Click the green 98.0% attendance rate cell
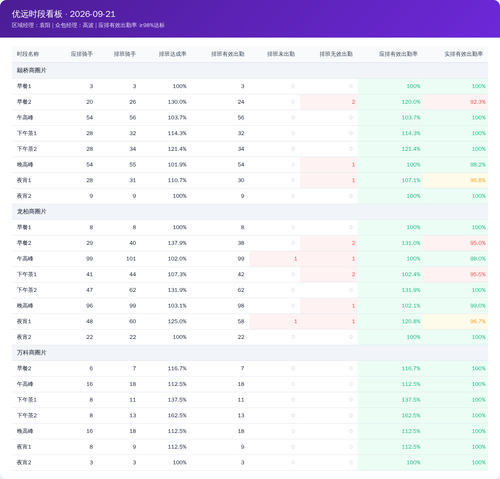The height and width of the screenshot is (479, 500). coord(456,259)
